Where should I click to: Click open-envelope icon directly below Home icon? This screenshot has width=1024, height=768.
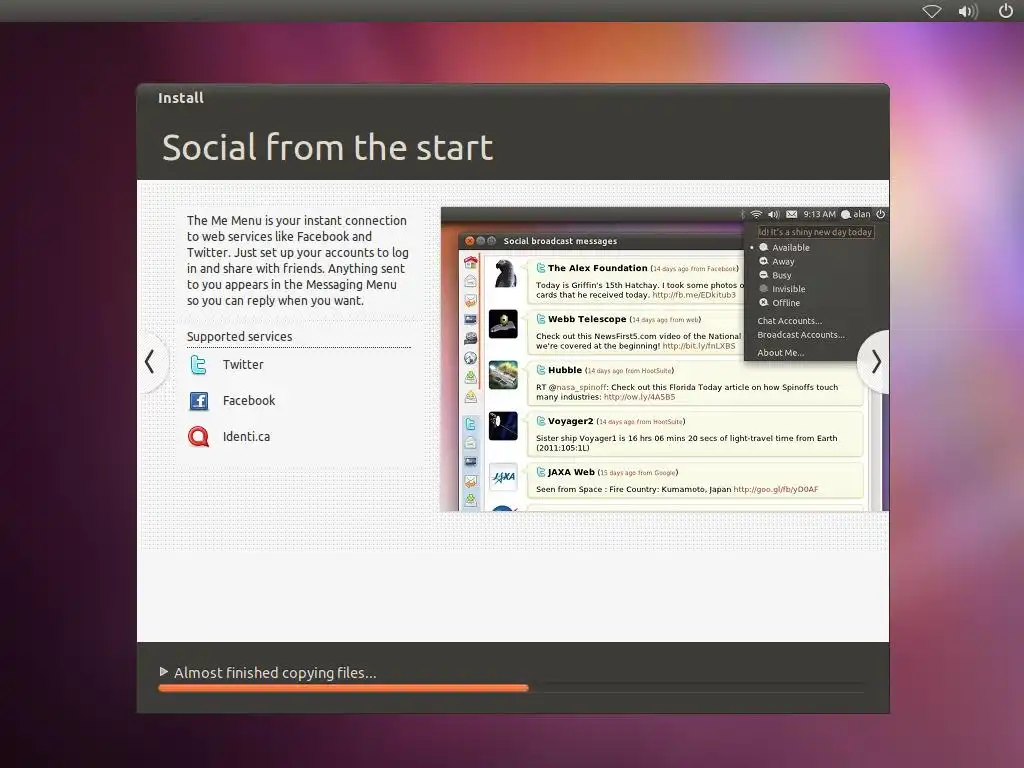(470, 281)
